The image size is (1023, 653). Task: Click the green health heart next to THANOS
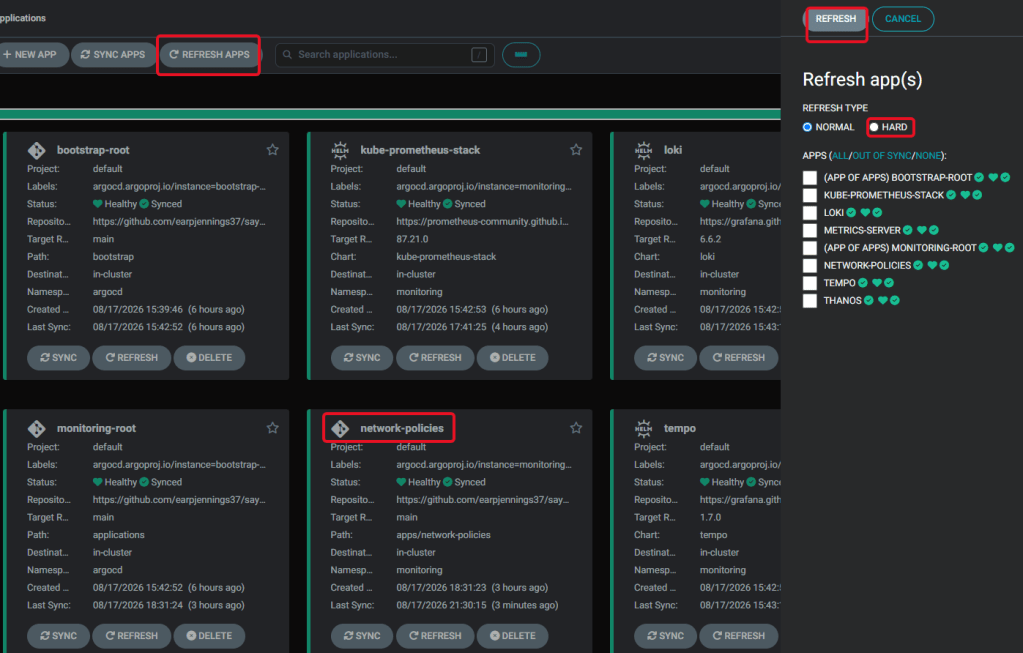pos(883,301)
